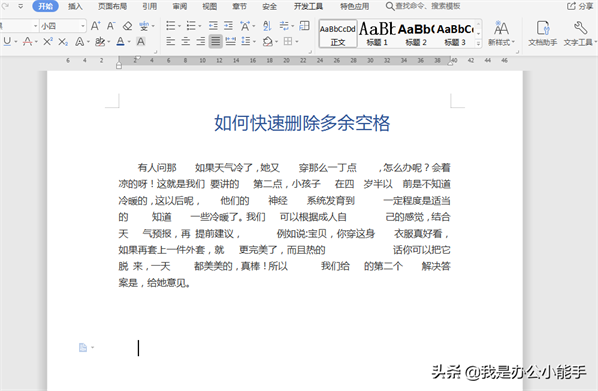Toggle character shading button
This screenshot has height=391, width=598.
(141, 42)
